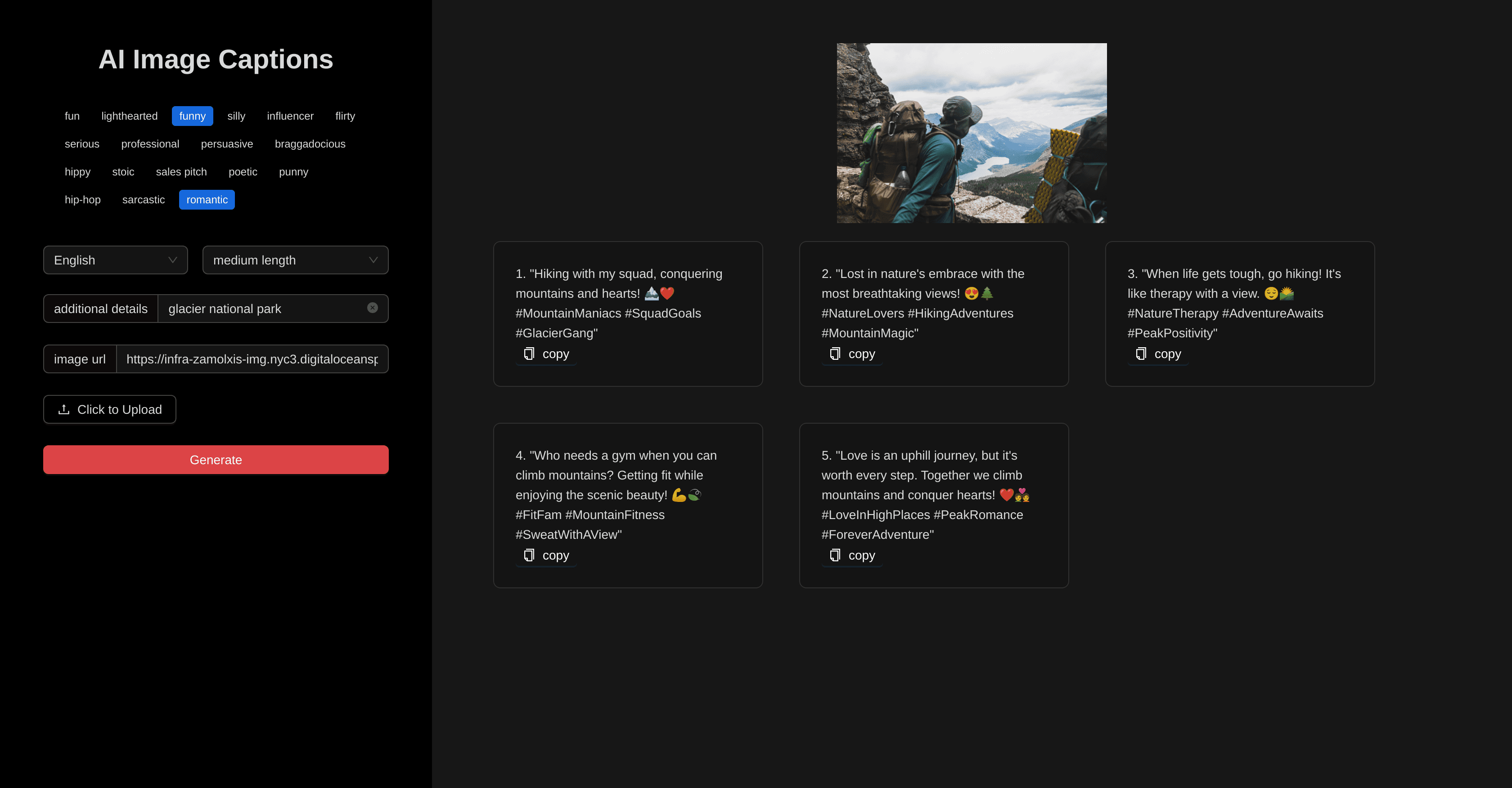
Task: Click the chevron arrow of the length selector
Action: click(373, 260)
